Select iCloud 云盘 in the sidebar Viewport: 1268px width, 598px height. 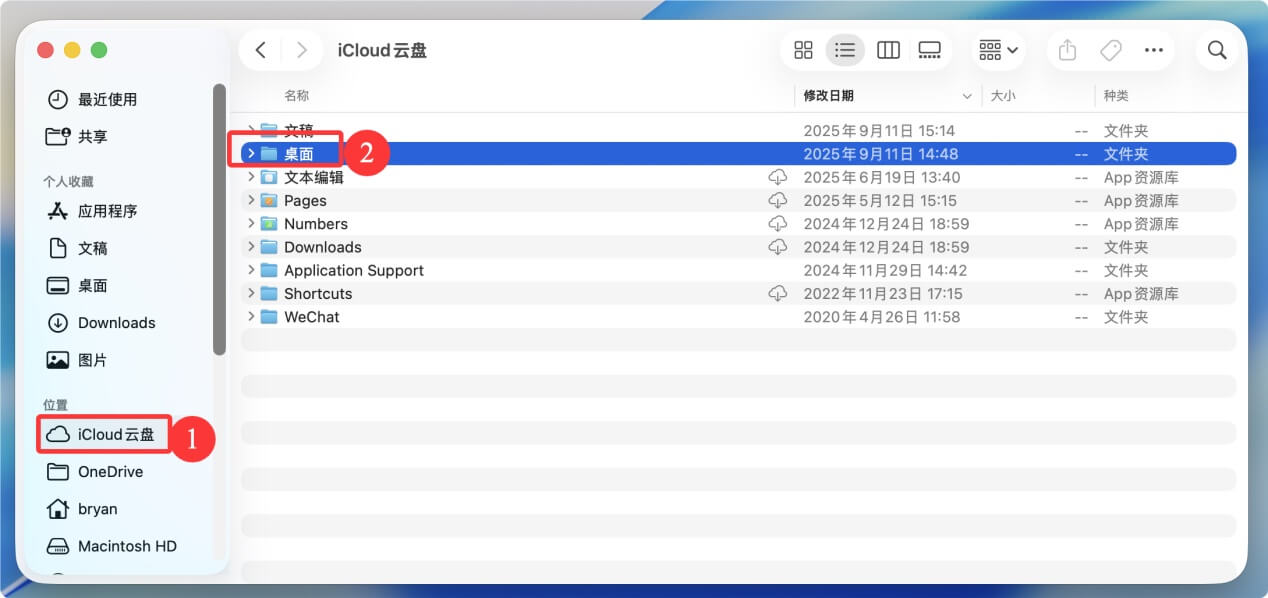103,435
